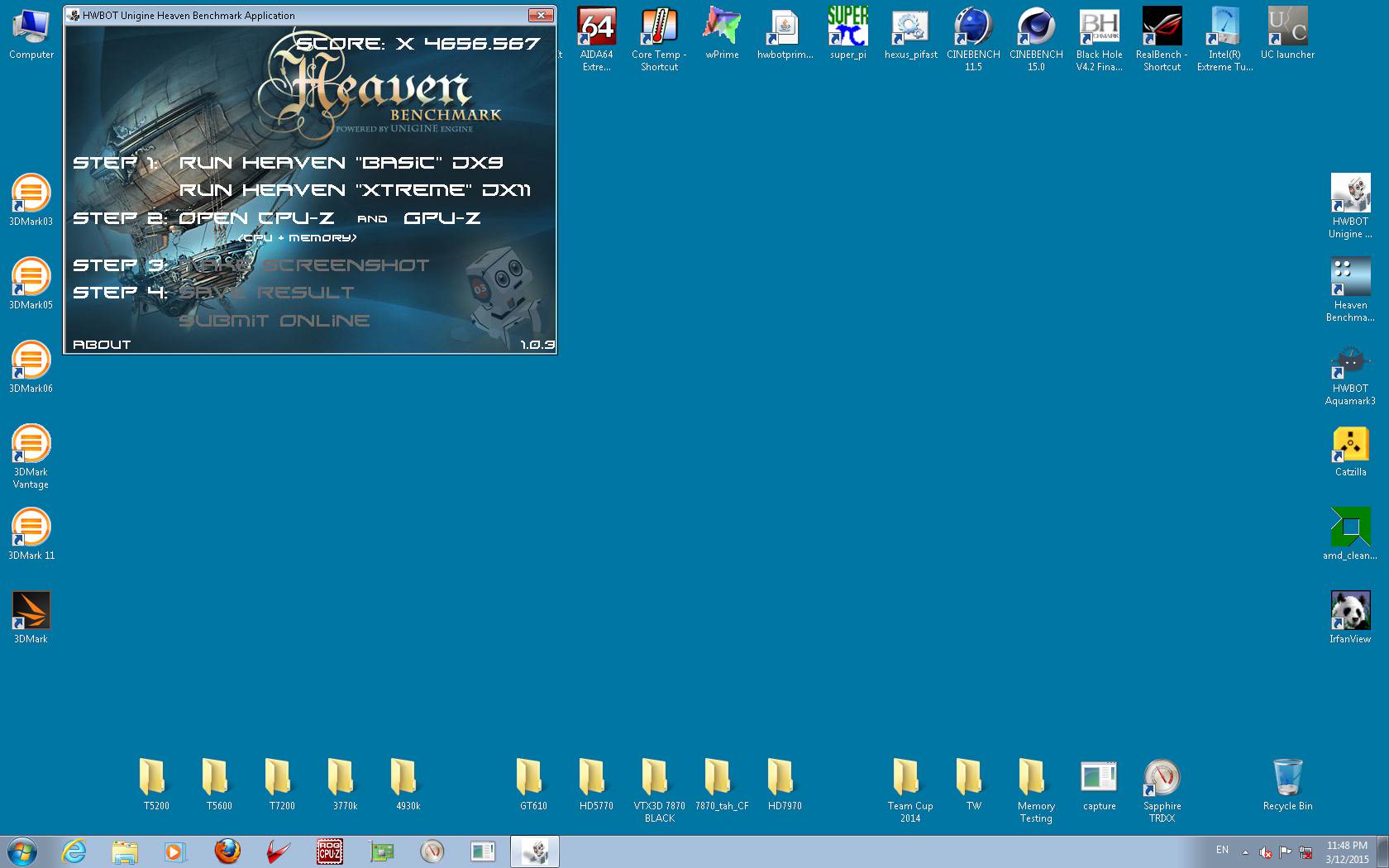Open the Computer desktop icon
Screen dimensions: 1389x868
click(31, 34)
